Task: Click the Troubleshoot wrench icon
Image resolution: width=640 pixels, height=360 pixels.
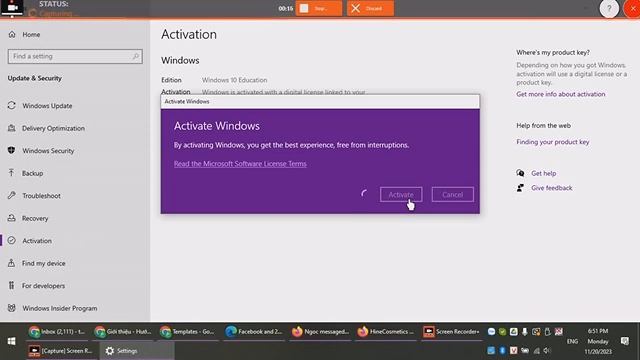Action: [11, 195]
